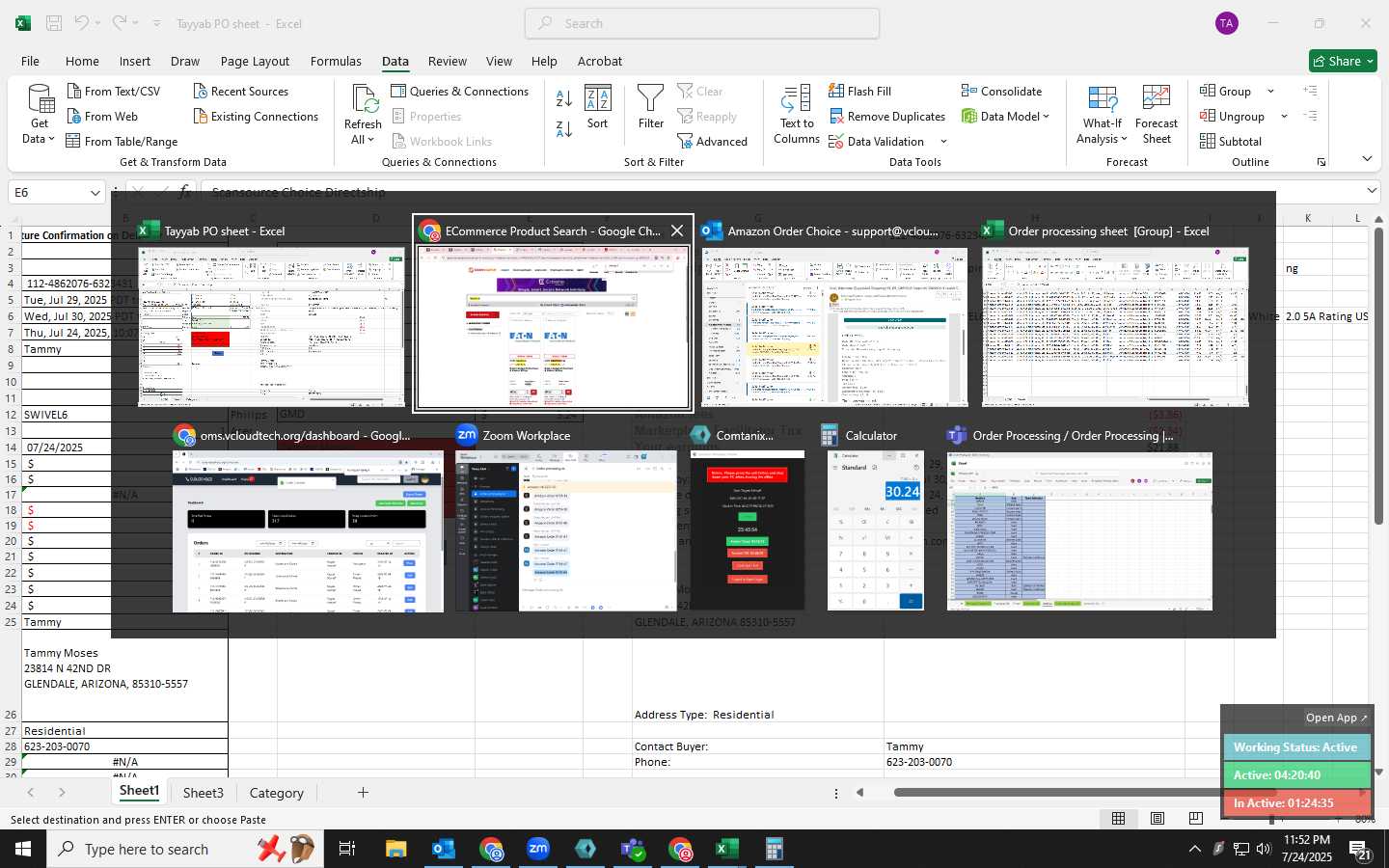Viewport: 1389px width, 868px height.
Task: Switch to the Acrobat ribbon tab
Action: click(600, 61)
